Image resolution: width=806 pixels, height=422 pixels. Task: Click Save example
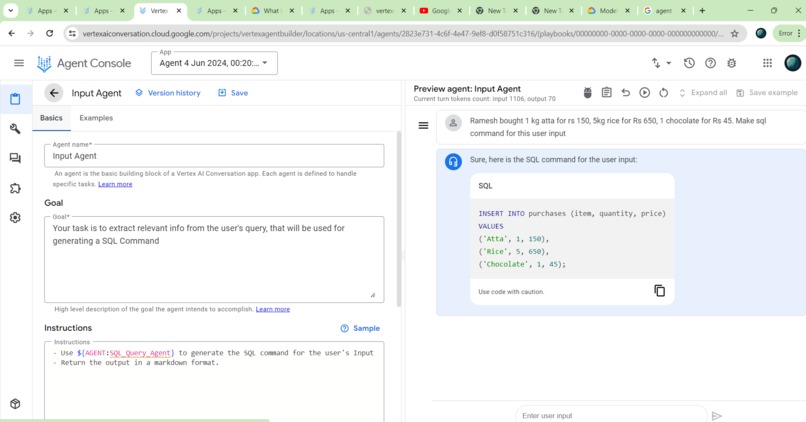click(767, 93)
